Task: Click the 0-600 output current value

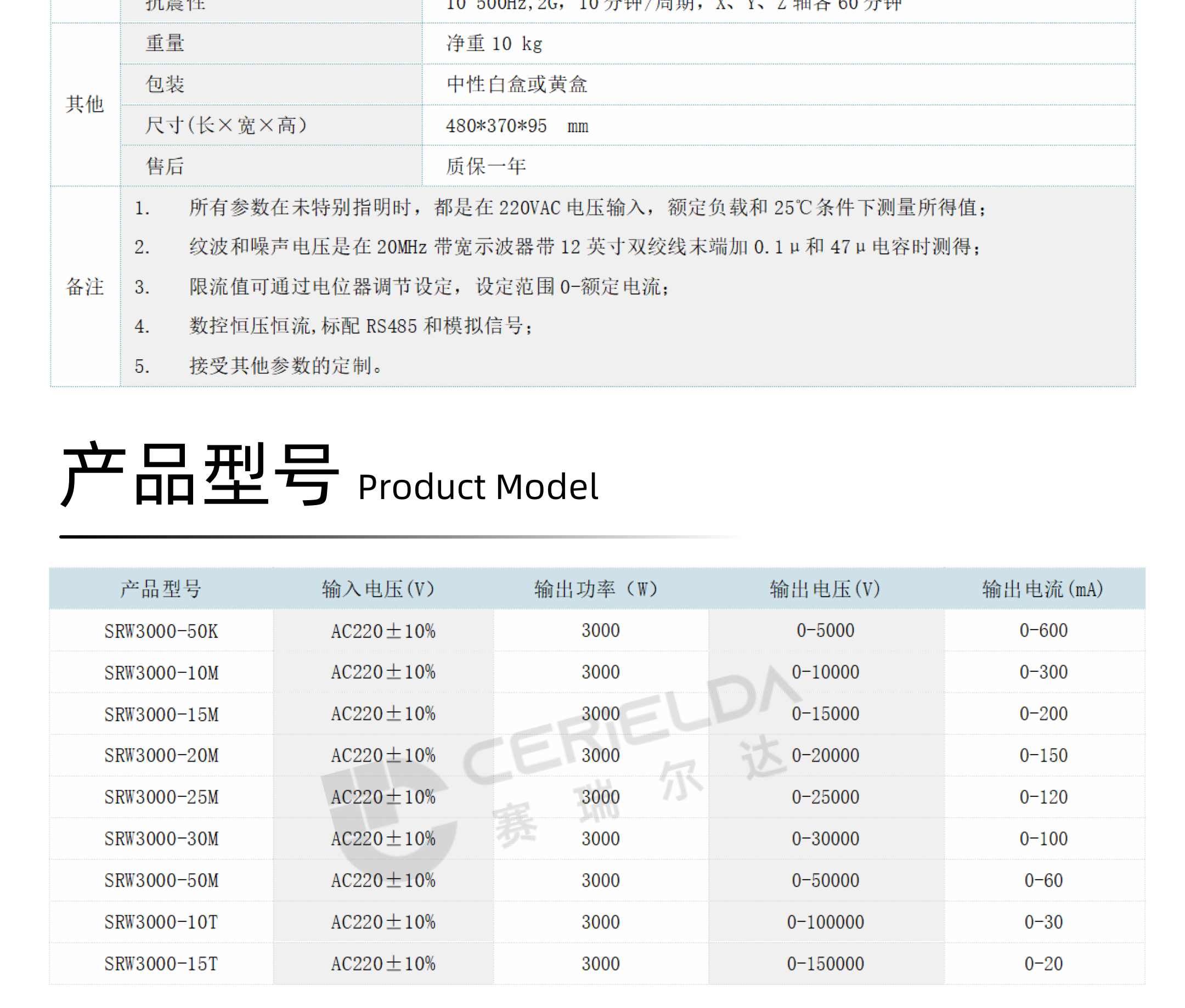Action: tap(1043, 630)
